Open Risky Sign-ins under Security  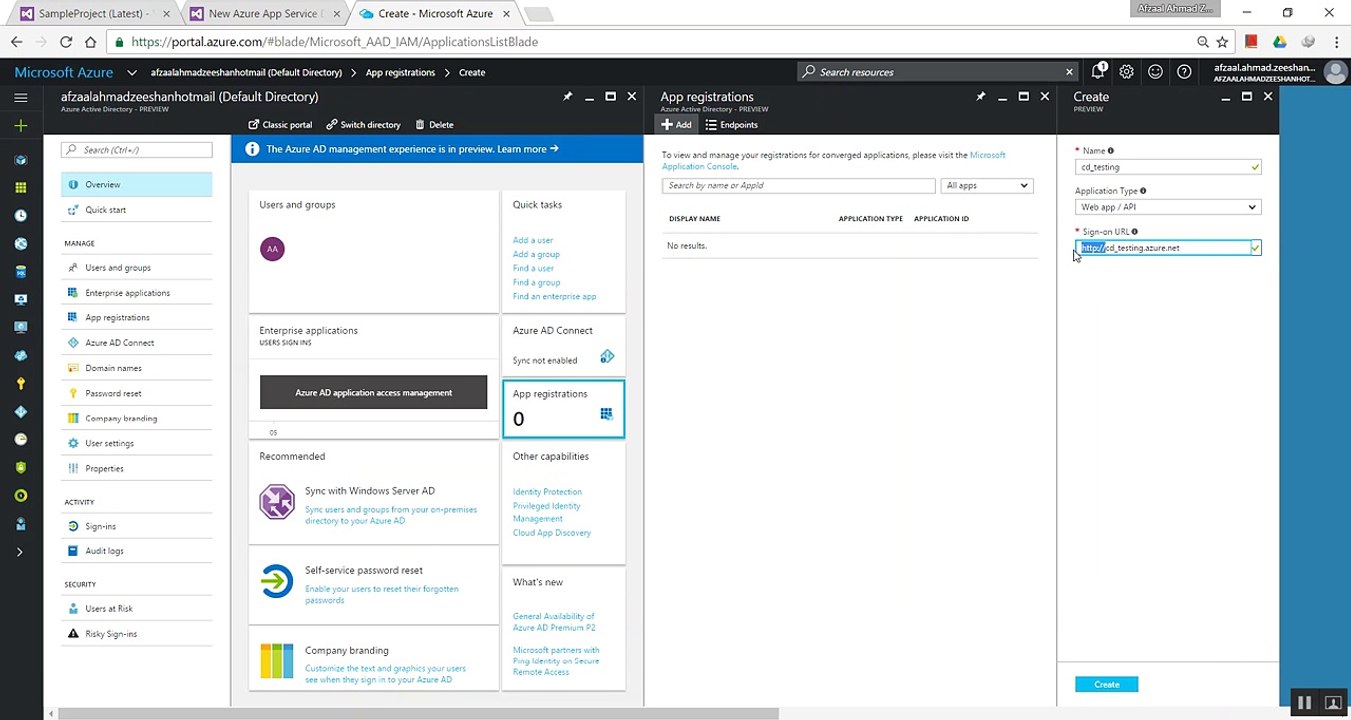point(136,634)
